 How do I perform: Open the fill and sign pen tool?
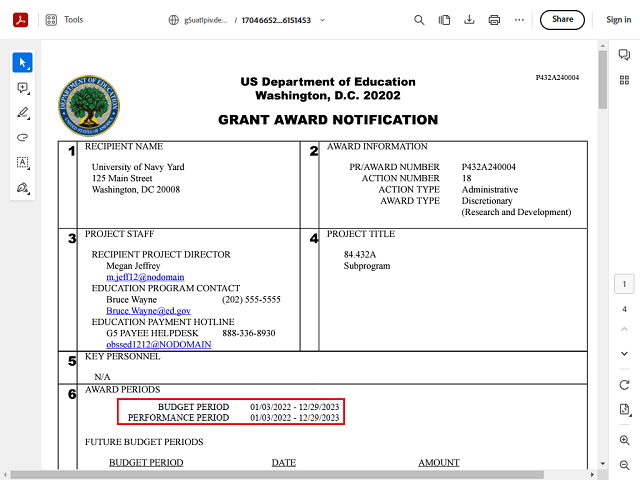click(x=23, y=187)
